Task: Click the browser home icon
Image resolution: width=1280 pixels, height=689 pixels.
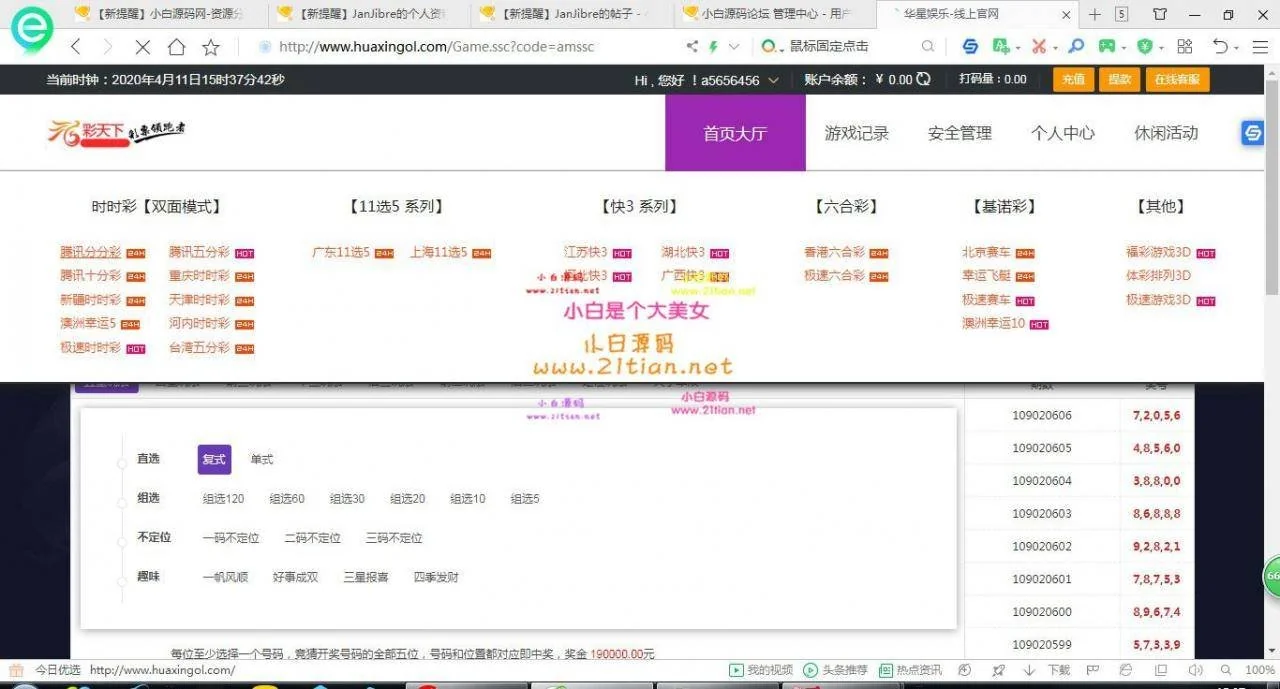Action: pos(176,47)
